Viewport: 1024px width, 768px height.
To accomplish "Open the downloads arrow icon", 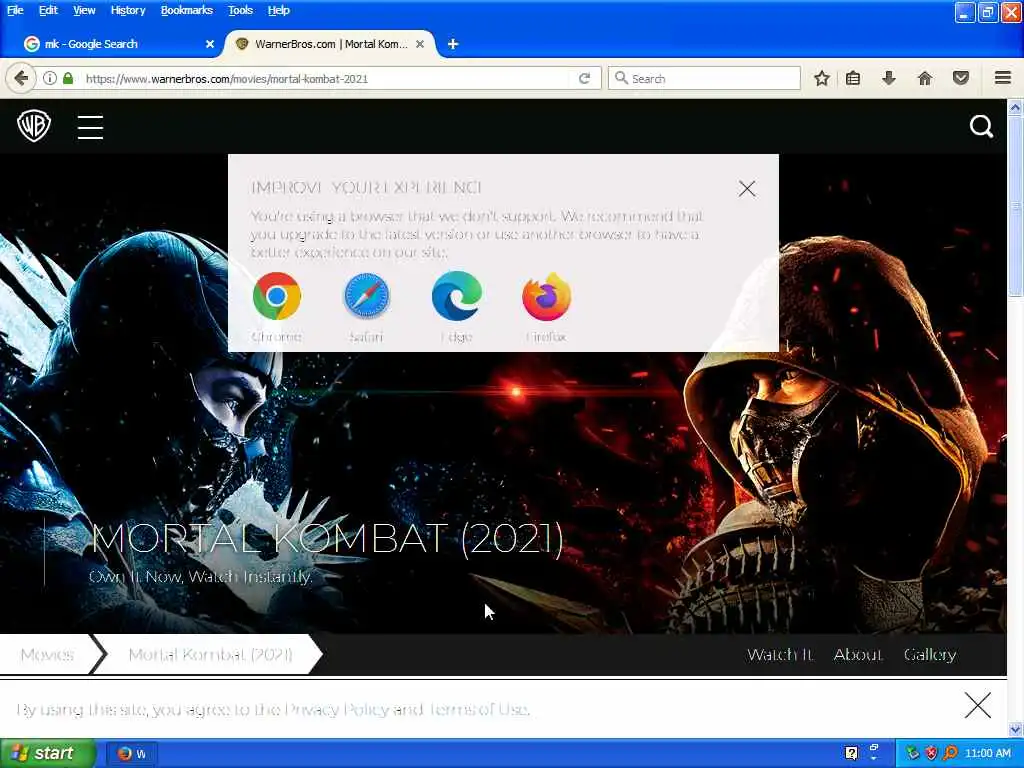I will [888, 78].
